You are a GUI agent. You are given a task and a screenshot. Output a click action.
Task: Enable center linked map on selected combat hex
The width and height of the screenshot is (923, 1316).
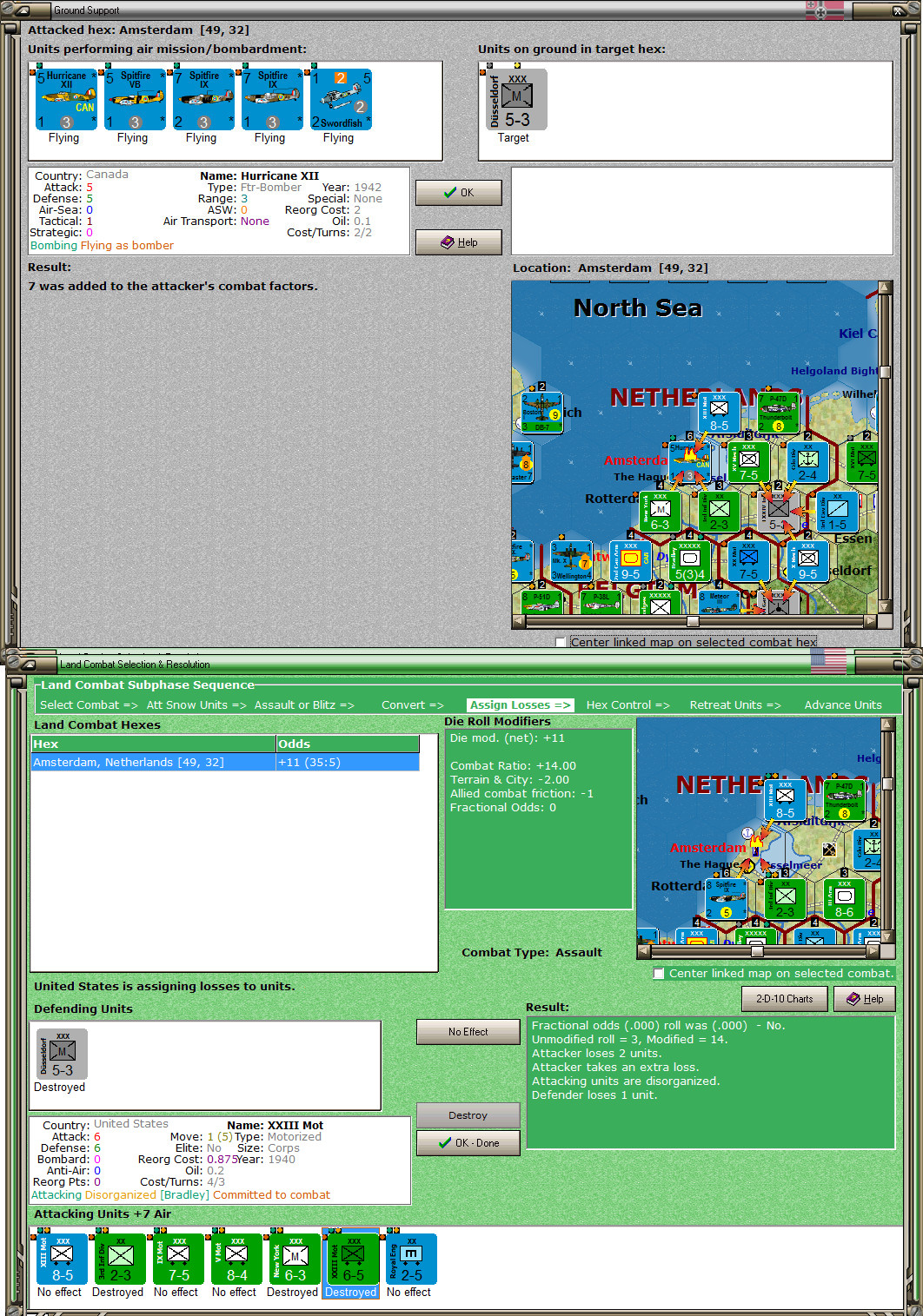[x=561, y=643]
